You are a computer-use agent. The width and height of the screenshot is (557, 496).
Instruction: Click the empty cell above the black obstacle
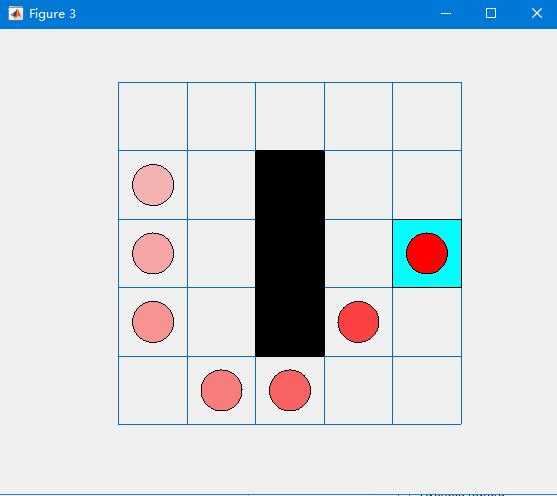[x=290, y=117]
